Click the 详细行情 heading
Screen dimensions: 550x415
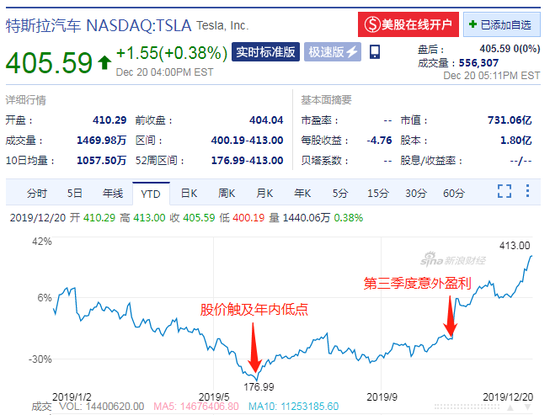pyautogui.click(x=26, y=100)
